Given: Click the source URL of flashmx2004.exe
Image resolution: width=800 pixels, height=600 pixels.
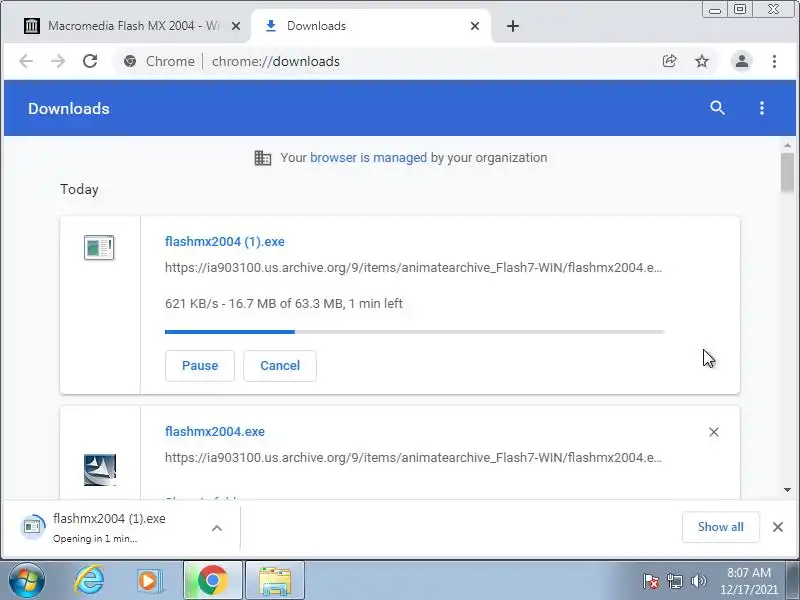Looking at the screenshot, I should (x=413, y=458).
